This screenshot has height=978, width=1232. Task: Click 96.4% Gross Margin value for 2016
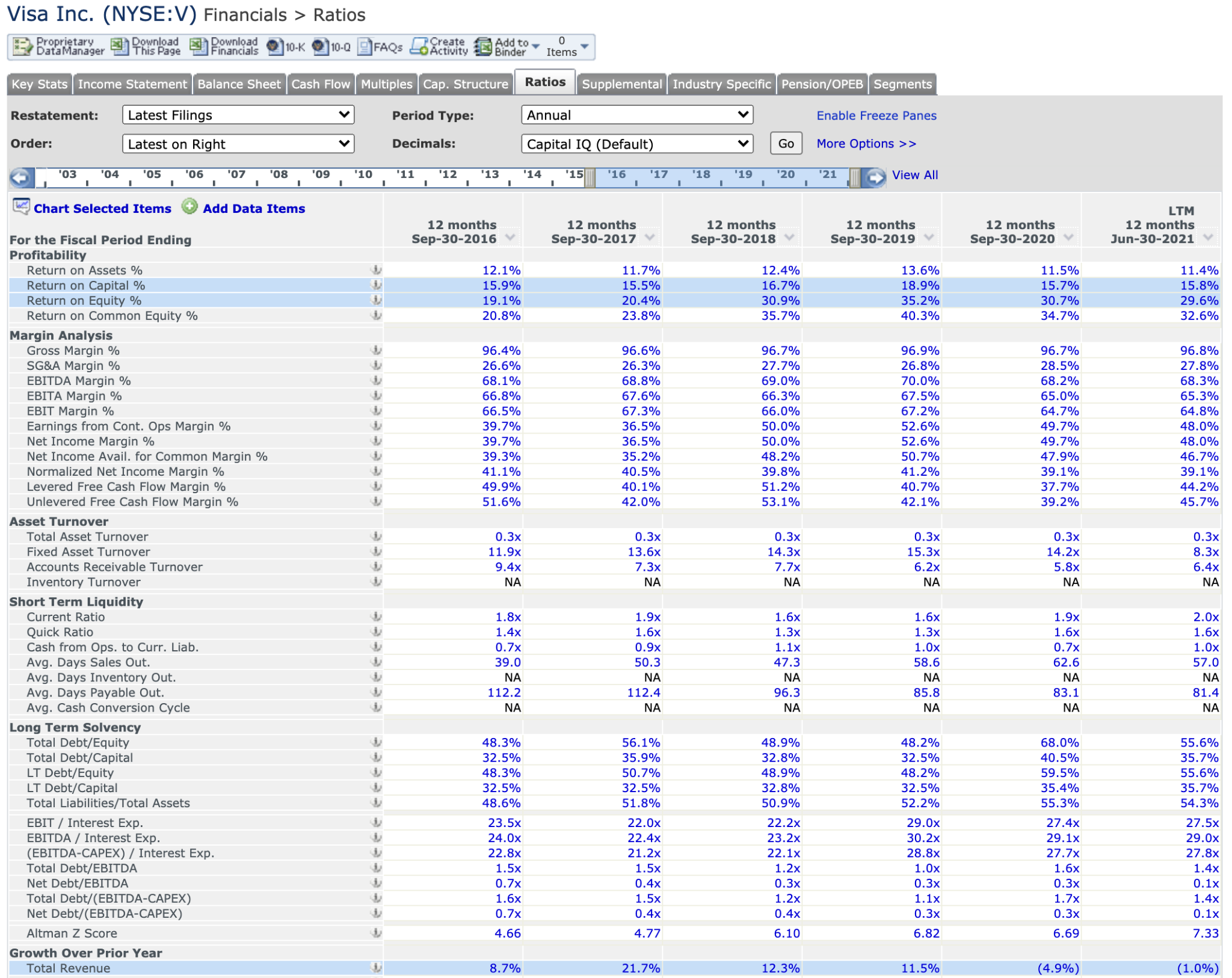[x=501, y=351]
